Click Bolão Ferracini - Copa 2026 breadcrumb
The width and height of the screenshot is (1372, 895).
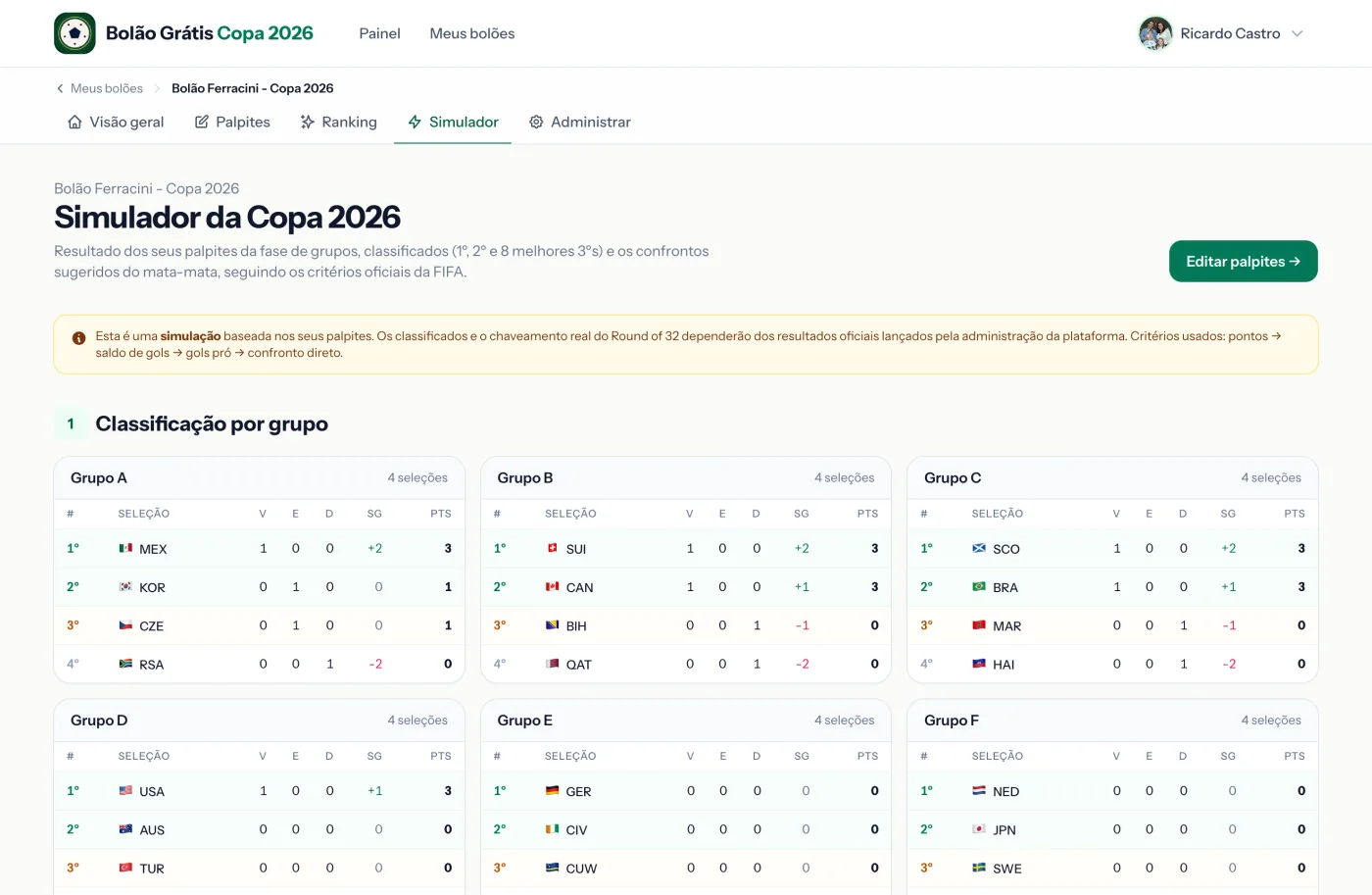coord(253,88)
